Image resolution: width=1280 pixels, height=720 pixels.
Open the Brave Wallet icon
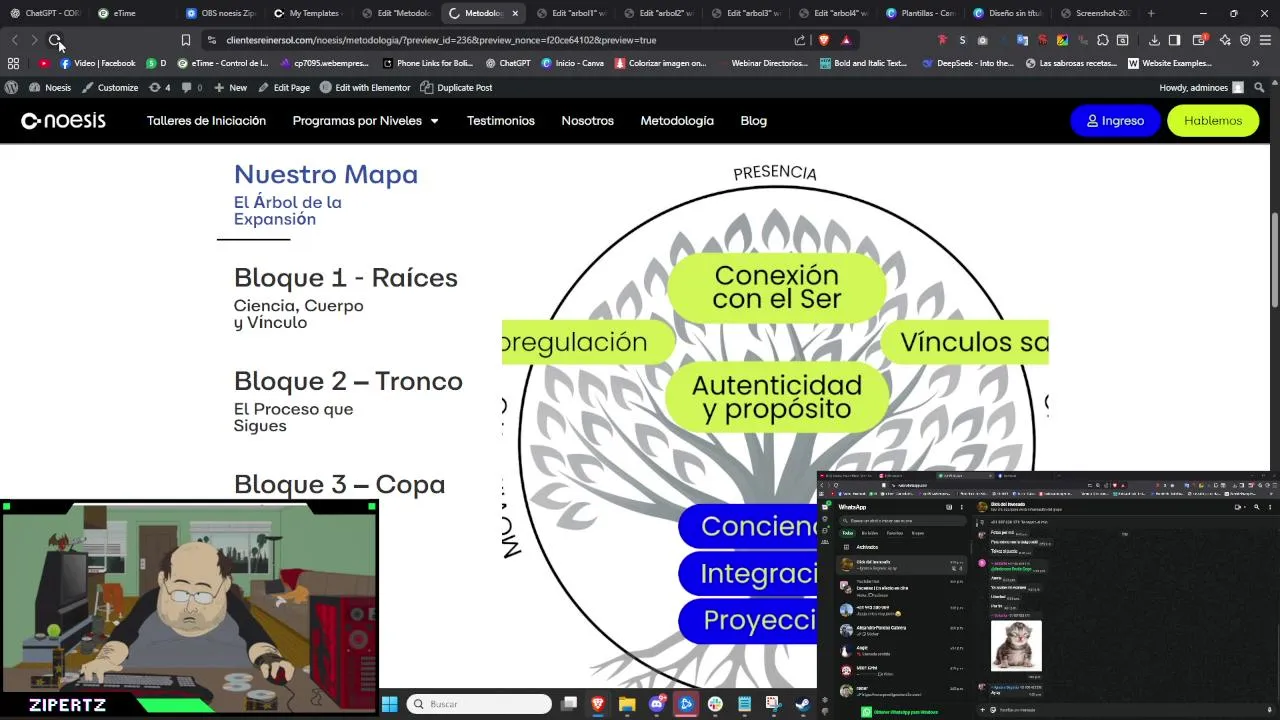click(x=1201, y=40)
